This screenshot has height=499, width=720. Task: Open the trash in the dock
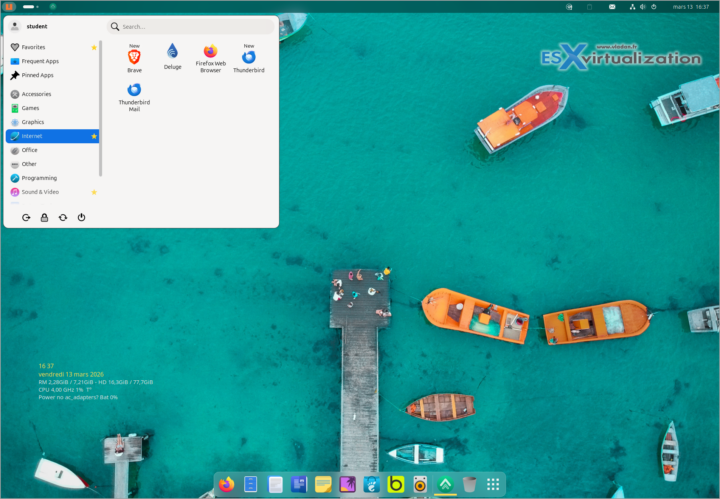click(x=469, y=484)
